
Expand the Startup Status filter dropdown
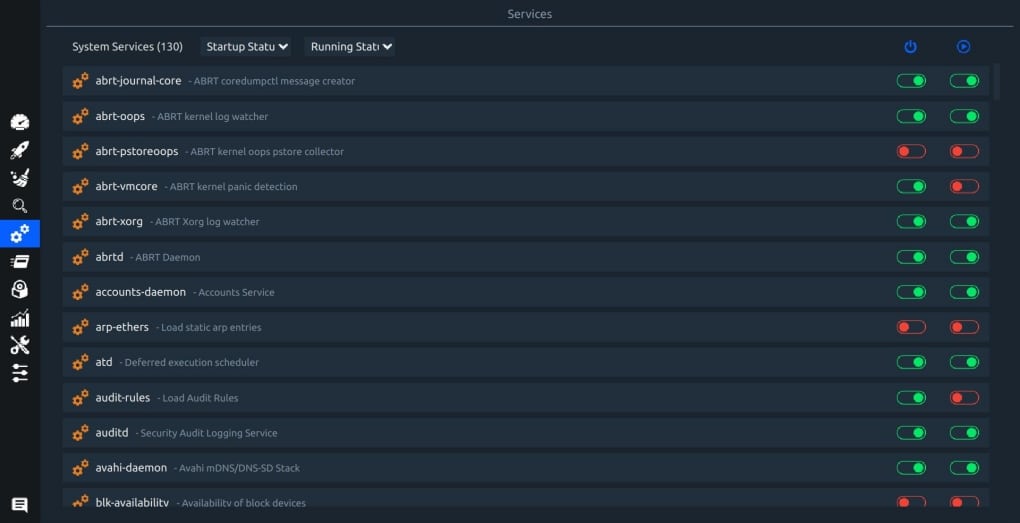(x=246, y=47)
